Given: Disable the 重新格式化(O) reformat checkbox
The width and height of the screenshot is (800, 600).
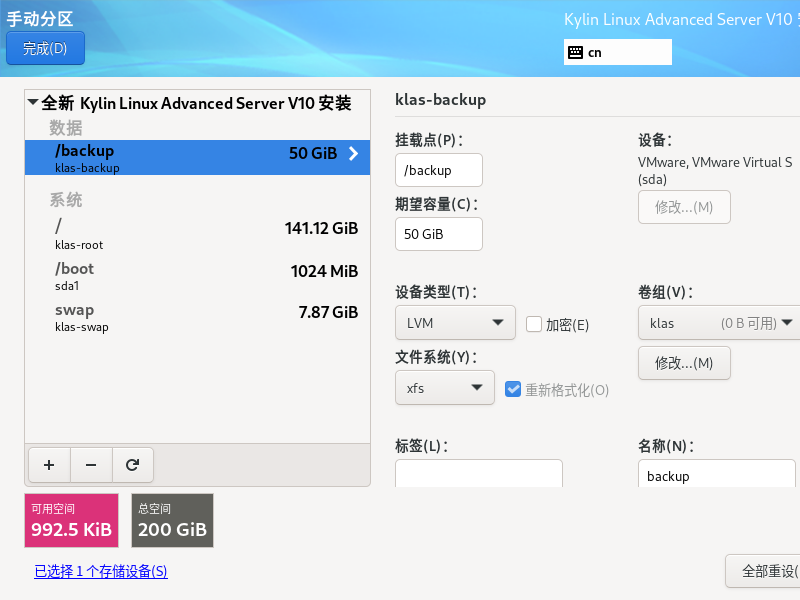Looking at the screenshot, I should click(x=513, y=390).
